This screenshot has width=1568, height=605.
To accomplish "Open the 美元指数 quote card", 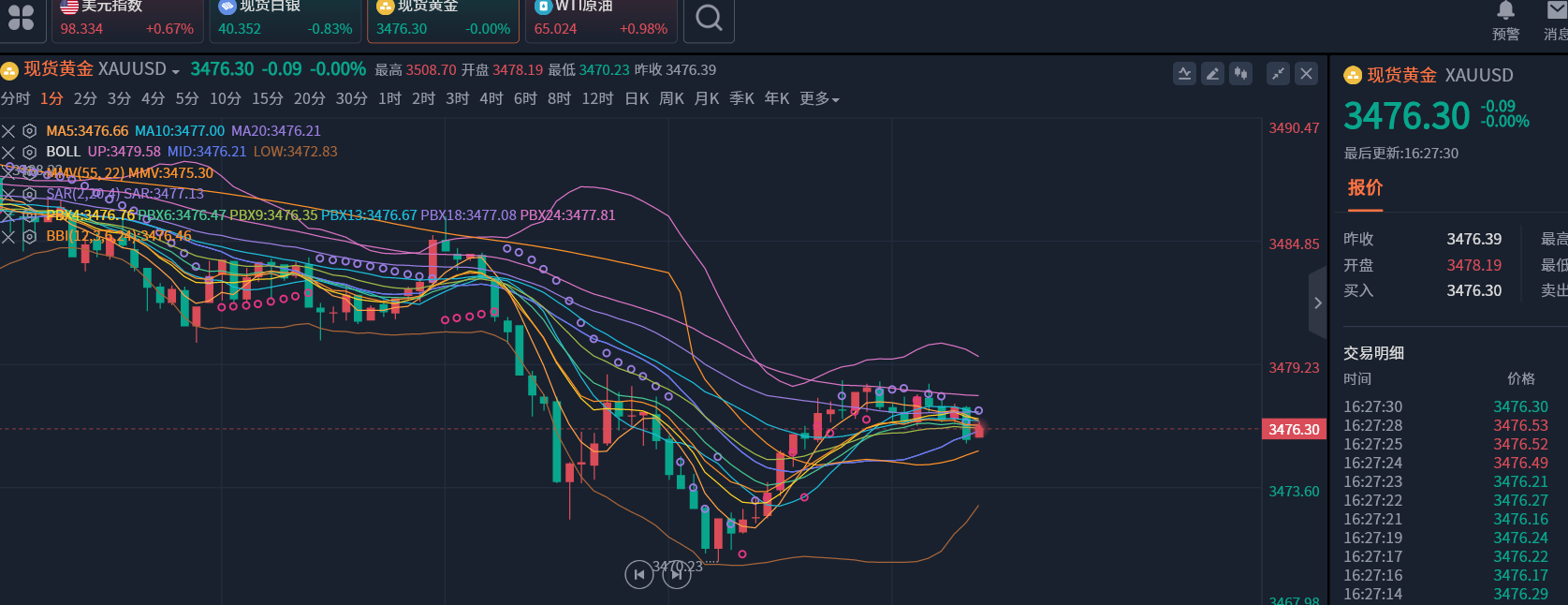I will coord(126,20).
